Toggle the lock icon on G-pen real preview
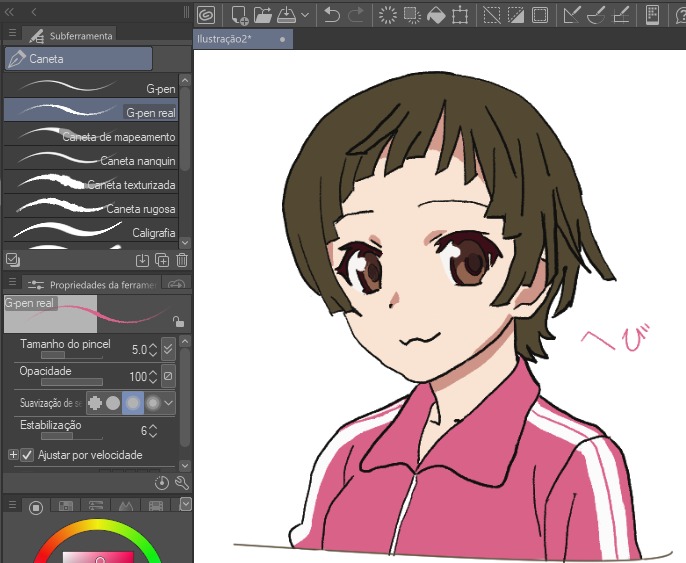This screenshot has height=563, width=686. point(178,322)
